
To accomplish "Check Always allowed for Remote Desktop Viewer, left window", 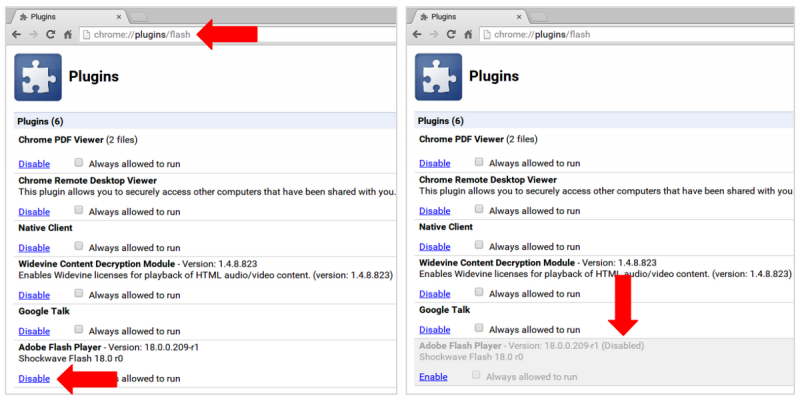I will point(79,210).
